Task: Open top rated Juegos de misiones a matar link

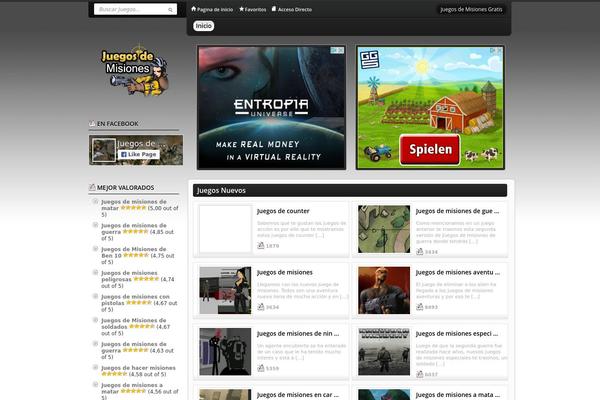Action: pos(132,388)
